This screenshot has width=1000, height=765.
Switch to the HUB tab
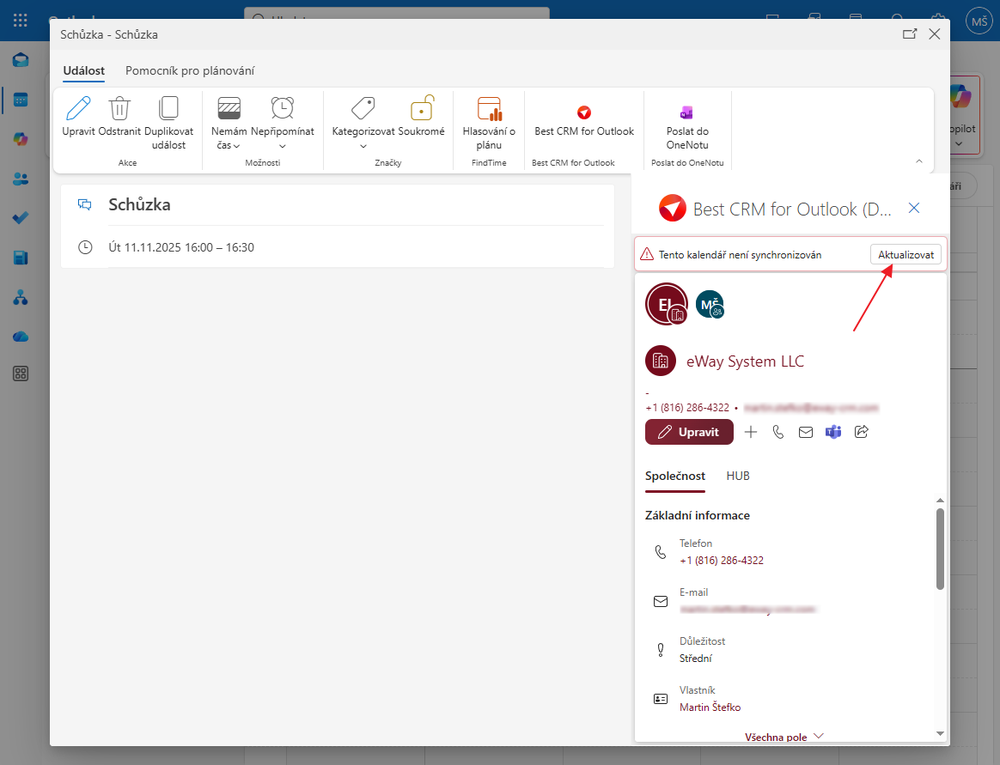pyautogui.click(x=738, y=476)
